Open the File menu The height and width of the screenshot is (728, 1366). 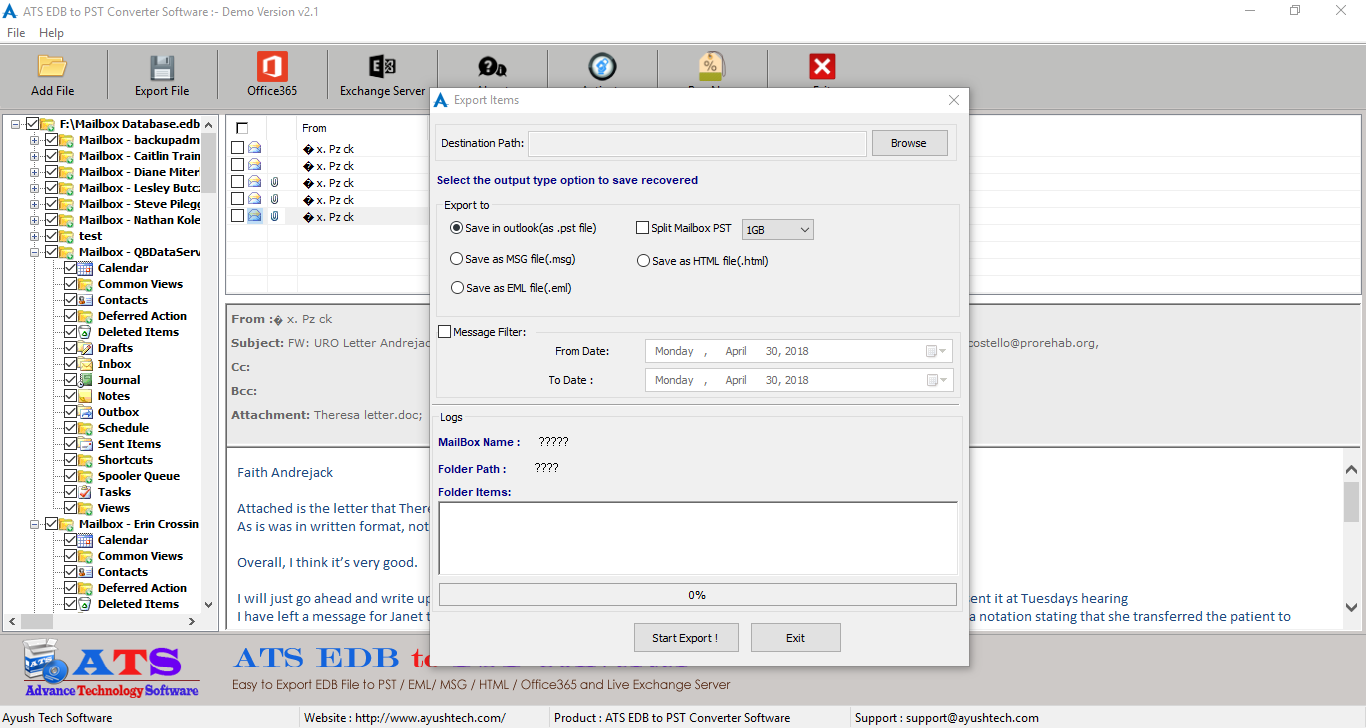pos(16,33)
